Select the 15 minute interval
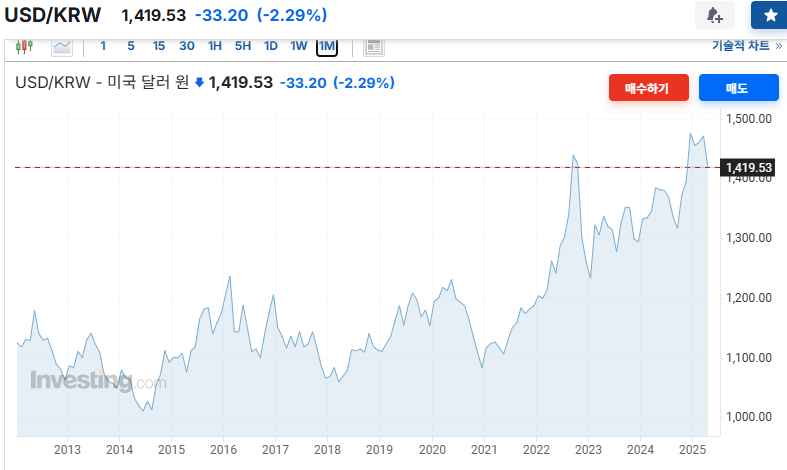The height and width of the screenshot is (470, 787). (x=159, y=46)
